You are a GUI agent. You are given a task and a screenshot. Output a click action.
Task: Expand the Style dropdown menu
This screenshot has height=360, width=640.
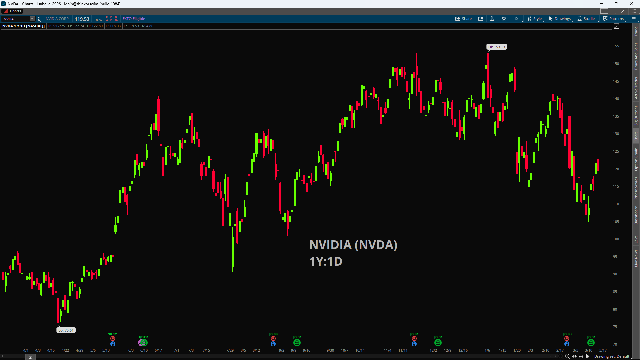pos(535,19)
